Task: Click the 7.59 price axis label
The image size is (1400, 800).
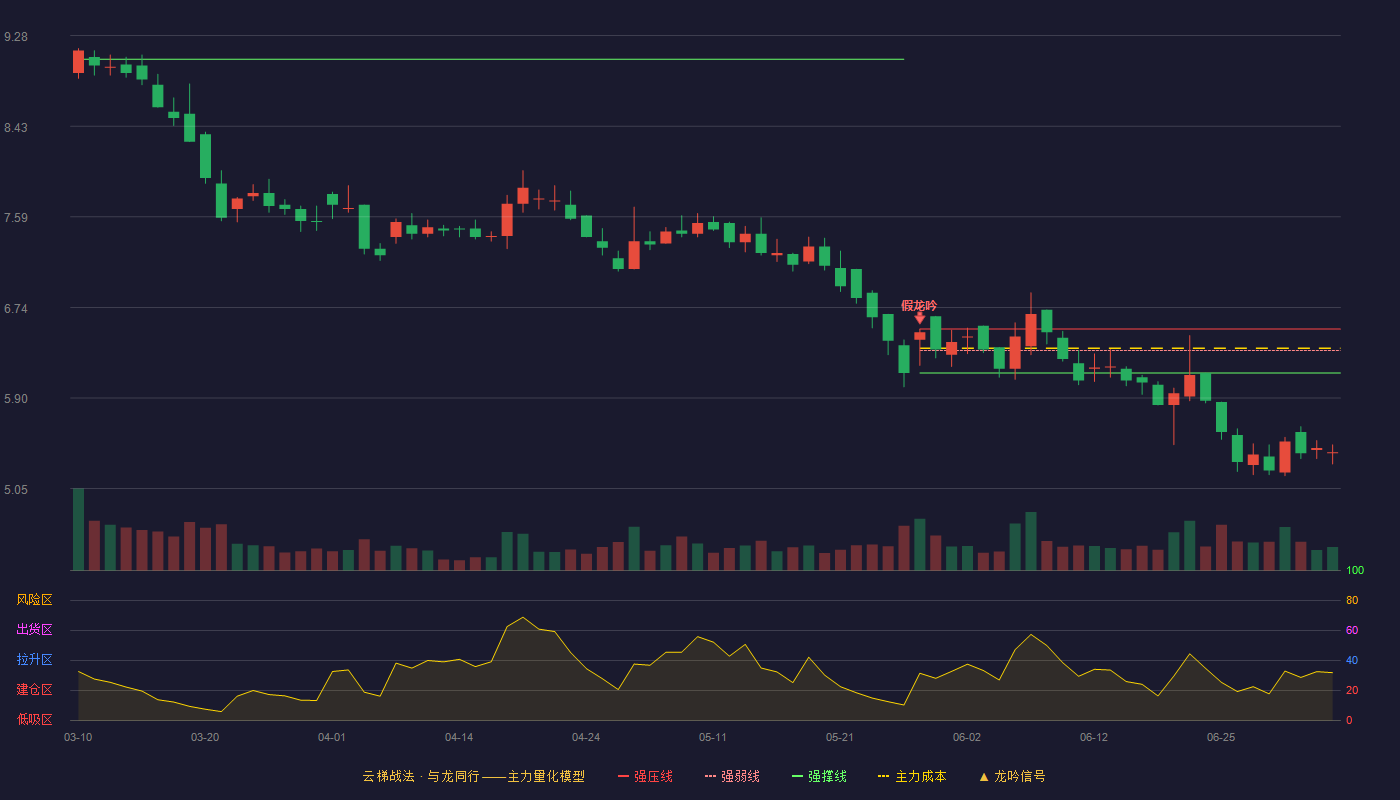Action: tap(16, 218)
